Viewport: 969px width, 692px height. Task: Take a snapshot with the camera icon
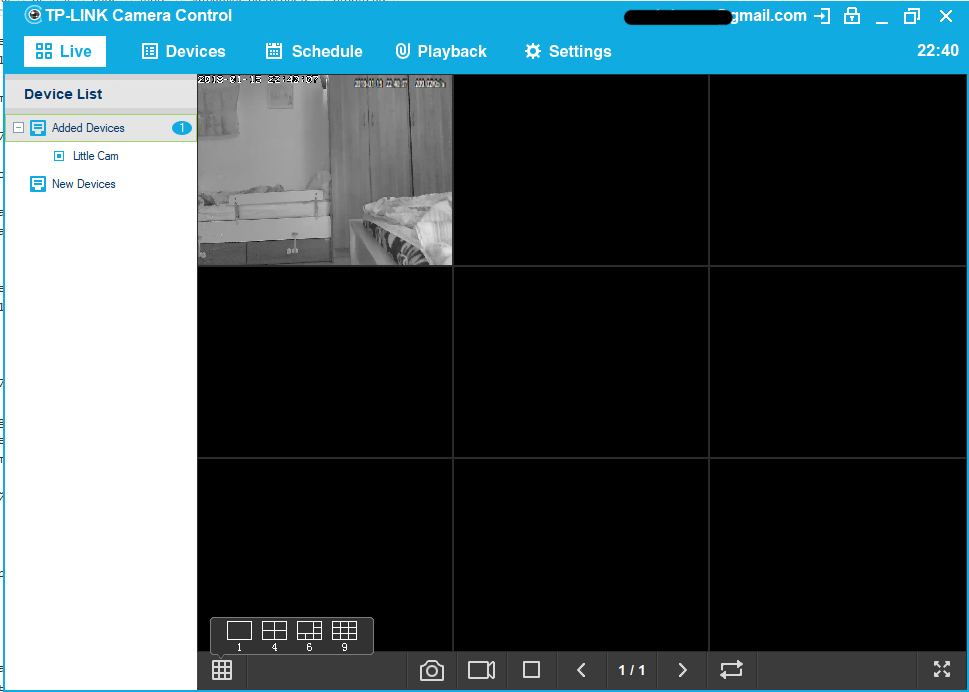point(432,670)
